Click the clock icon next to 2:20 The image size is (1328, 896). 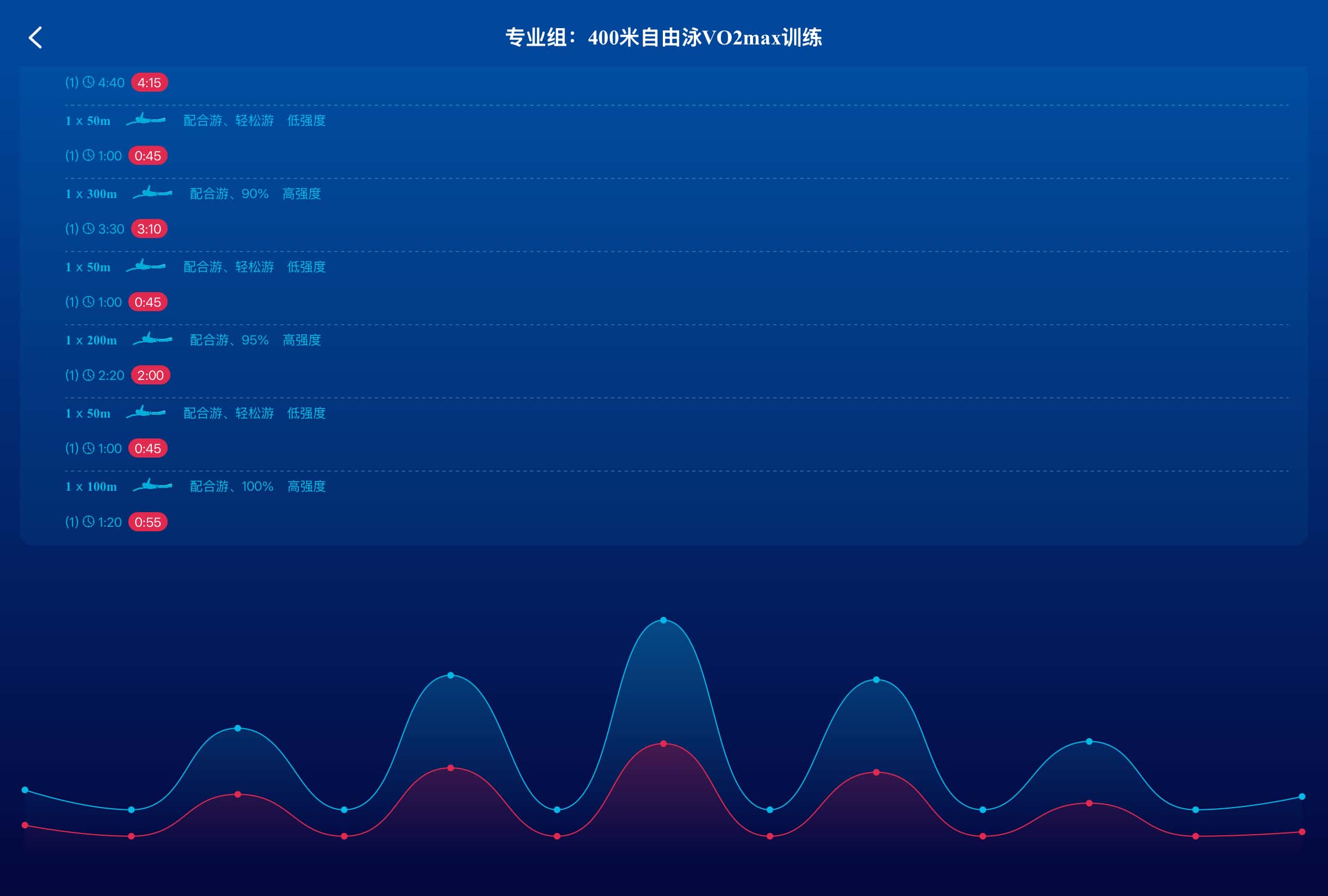(x=88, y=375)
